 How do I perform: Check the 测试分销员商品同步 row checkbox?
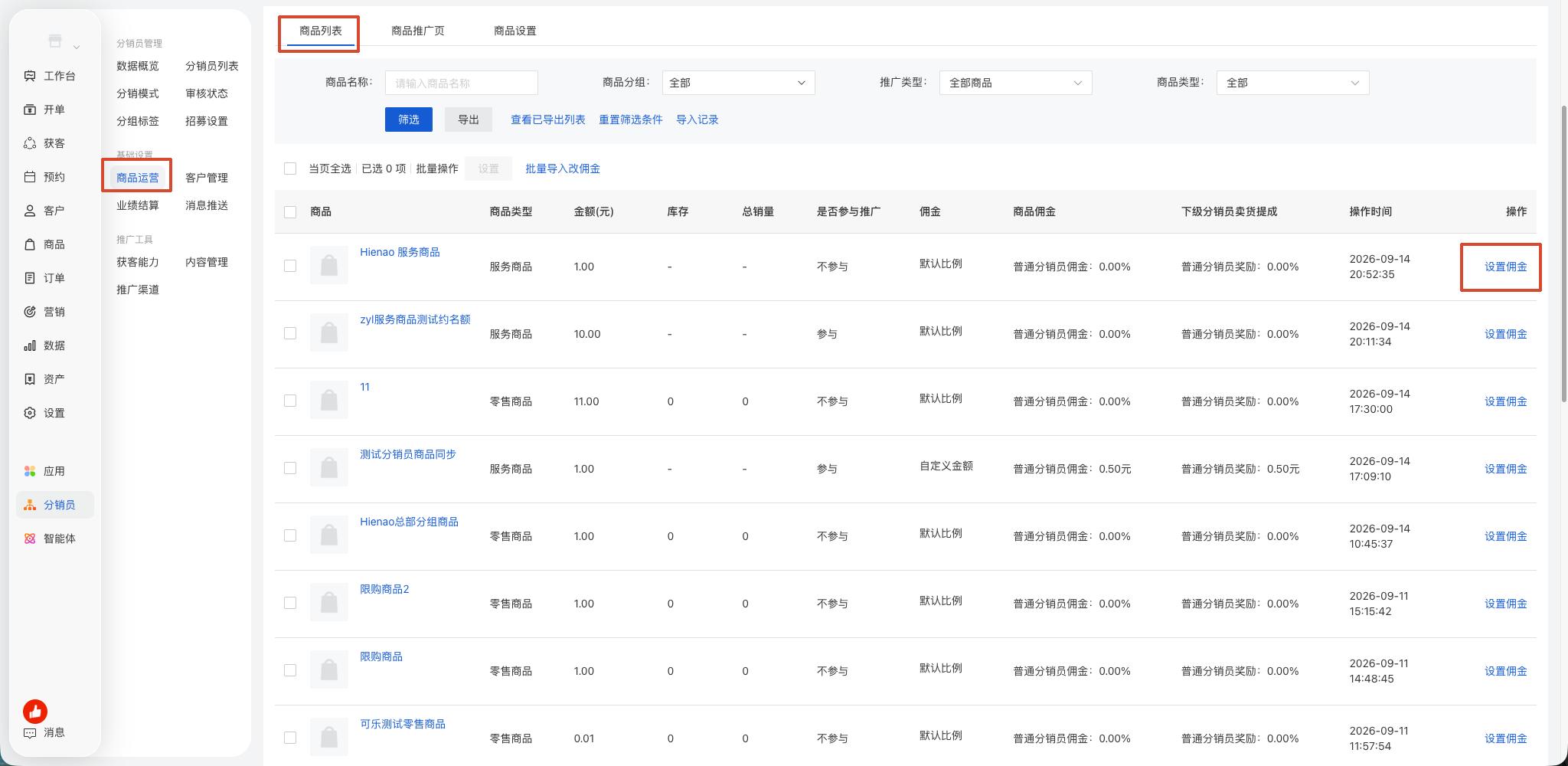pos(290,468)
